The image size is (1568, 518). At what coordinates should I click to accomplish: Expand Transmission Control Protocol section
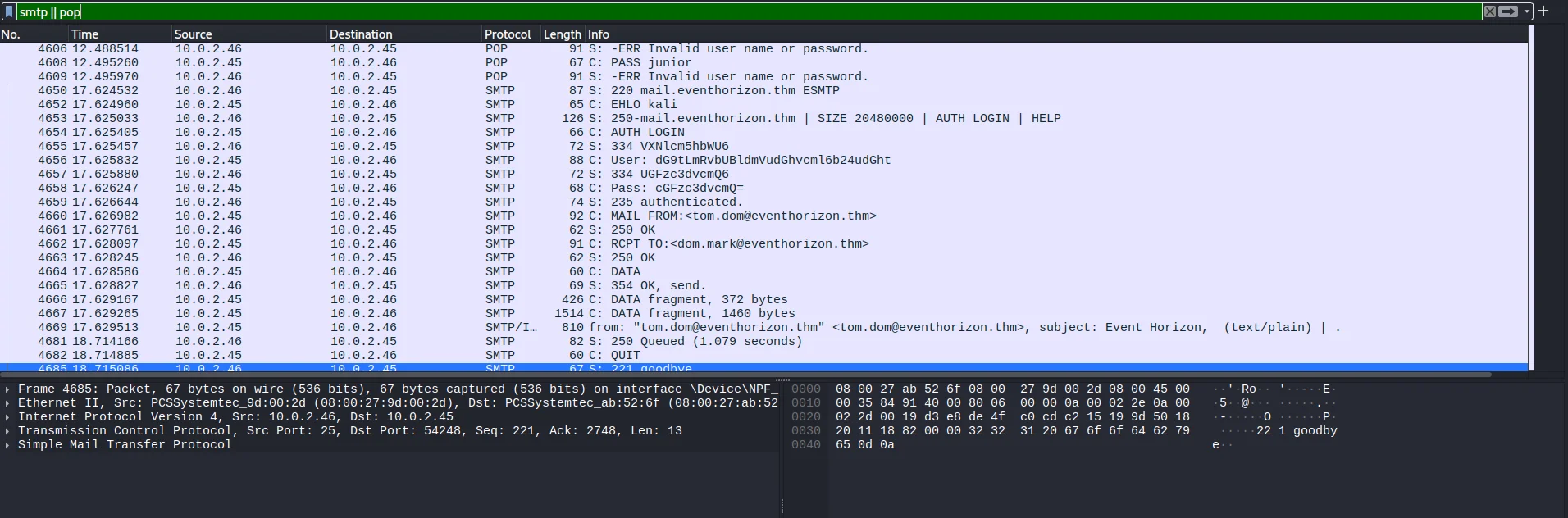pos(7,431)
